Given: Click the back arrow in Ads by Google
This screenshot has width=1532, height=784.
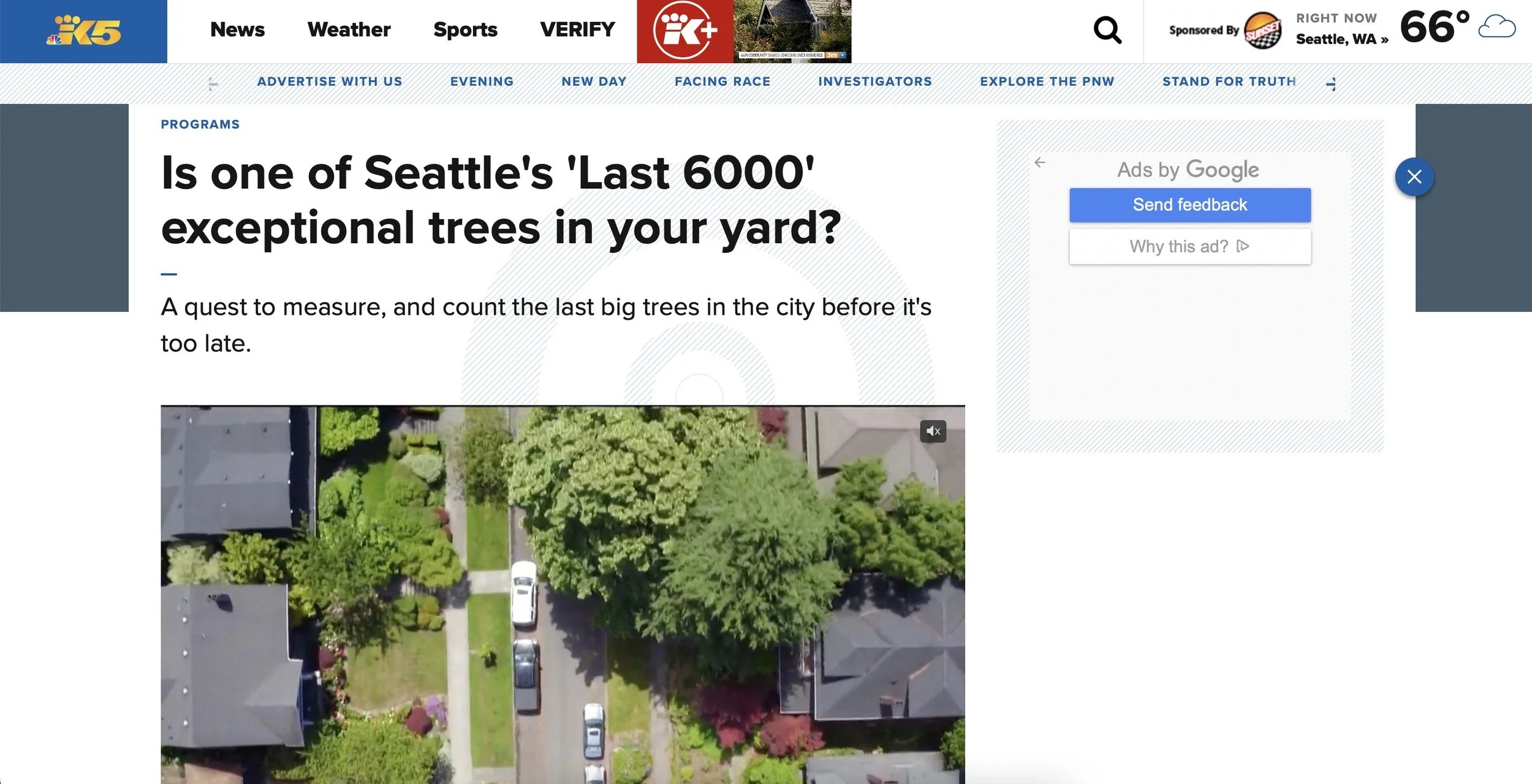Looking at the screenshot, I should click(x=1039, y=162).
